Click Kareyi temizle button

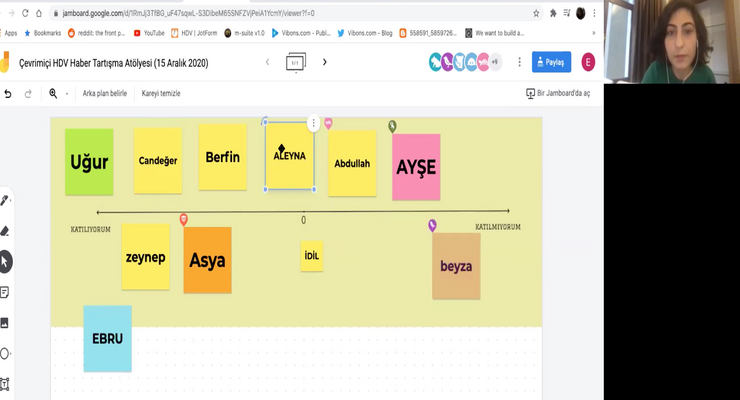point(161,93)
